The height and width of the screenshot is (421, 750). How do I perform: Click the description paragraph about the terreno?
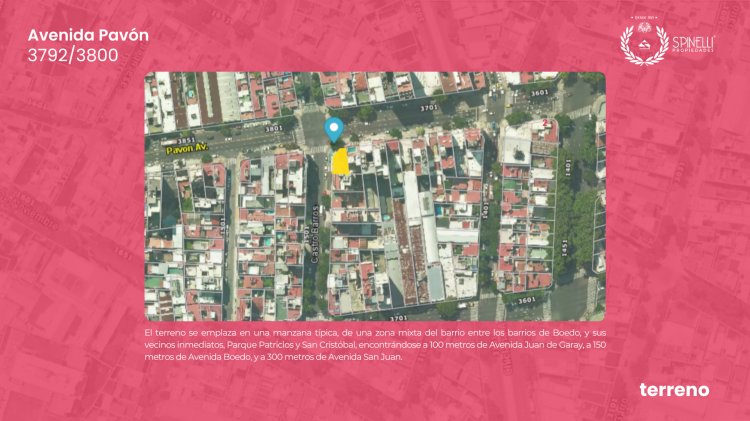[375, 344]
